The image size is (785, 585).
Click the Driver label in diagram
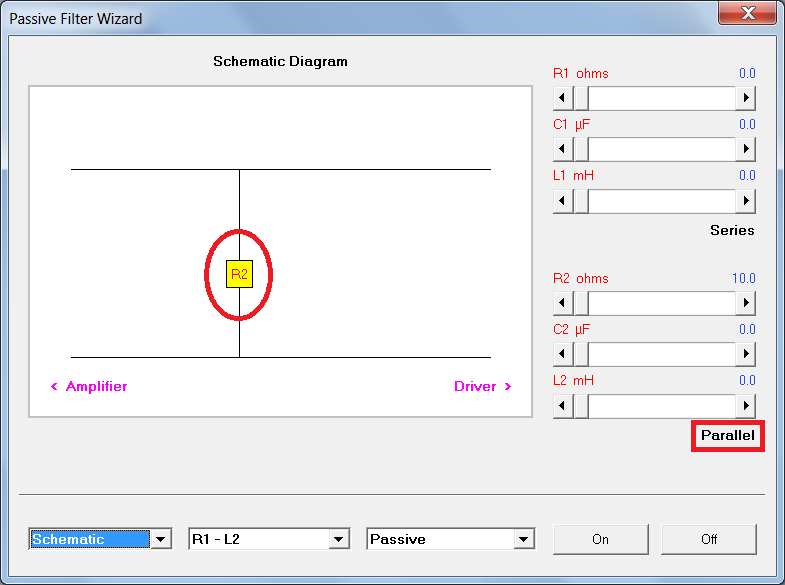pyautogui.click(x=475, y=386)
